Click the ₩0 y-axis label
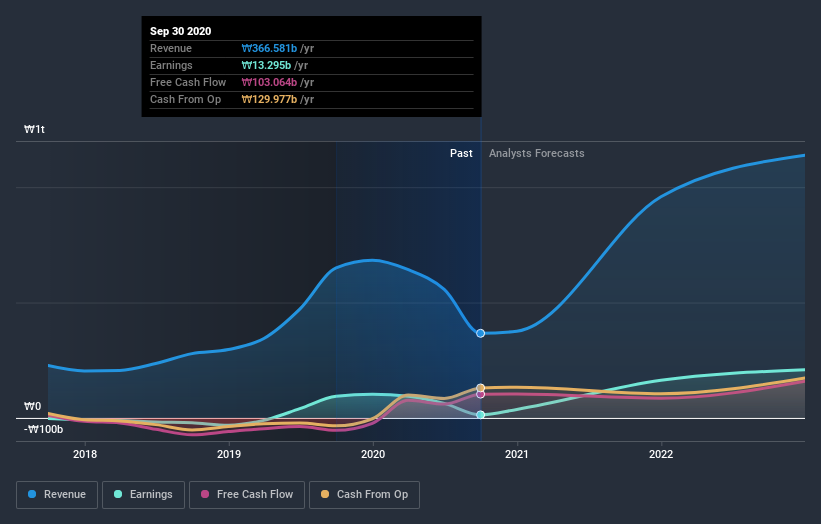This screenshot has width=821, height=524. click(32, 406)
